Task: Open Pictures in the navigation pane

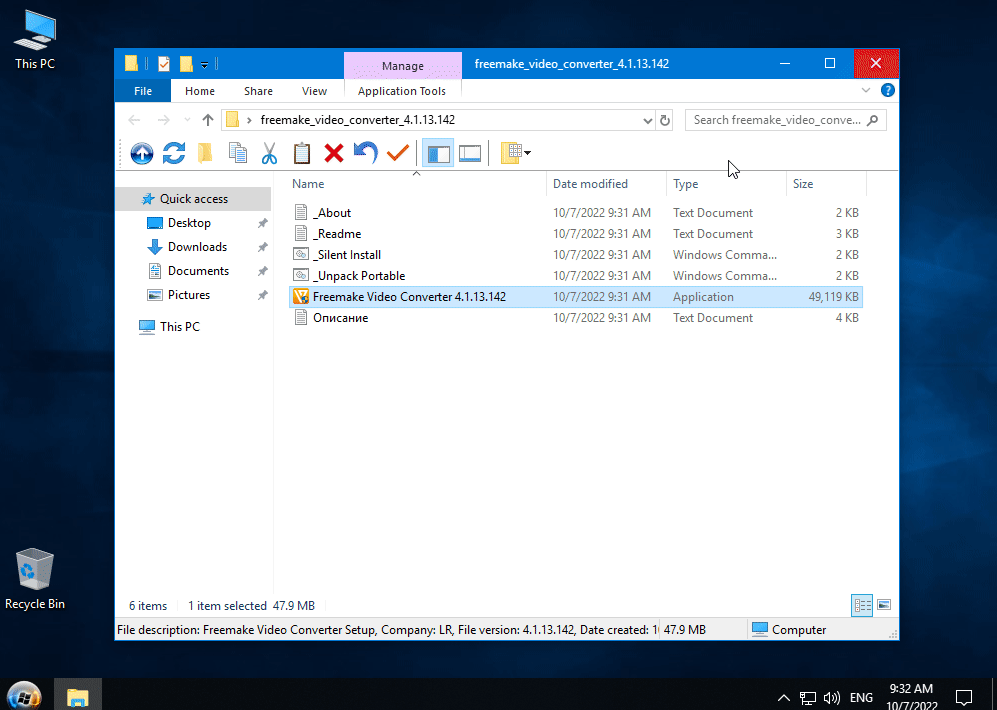Action: point(189,295)
